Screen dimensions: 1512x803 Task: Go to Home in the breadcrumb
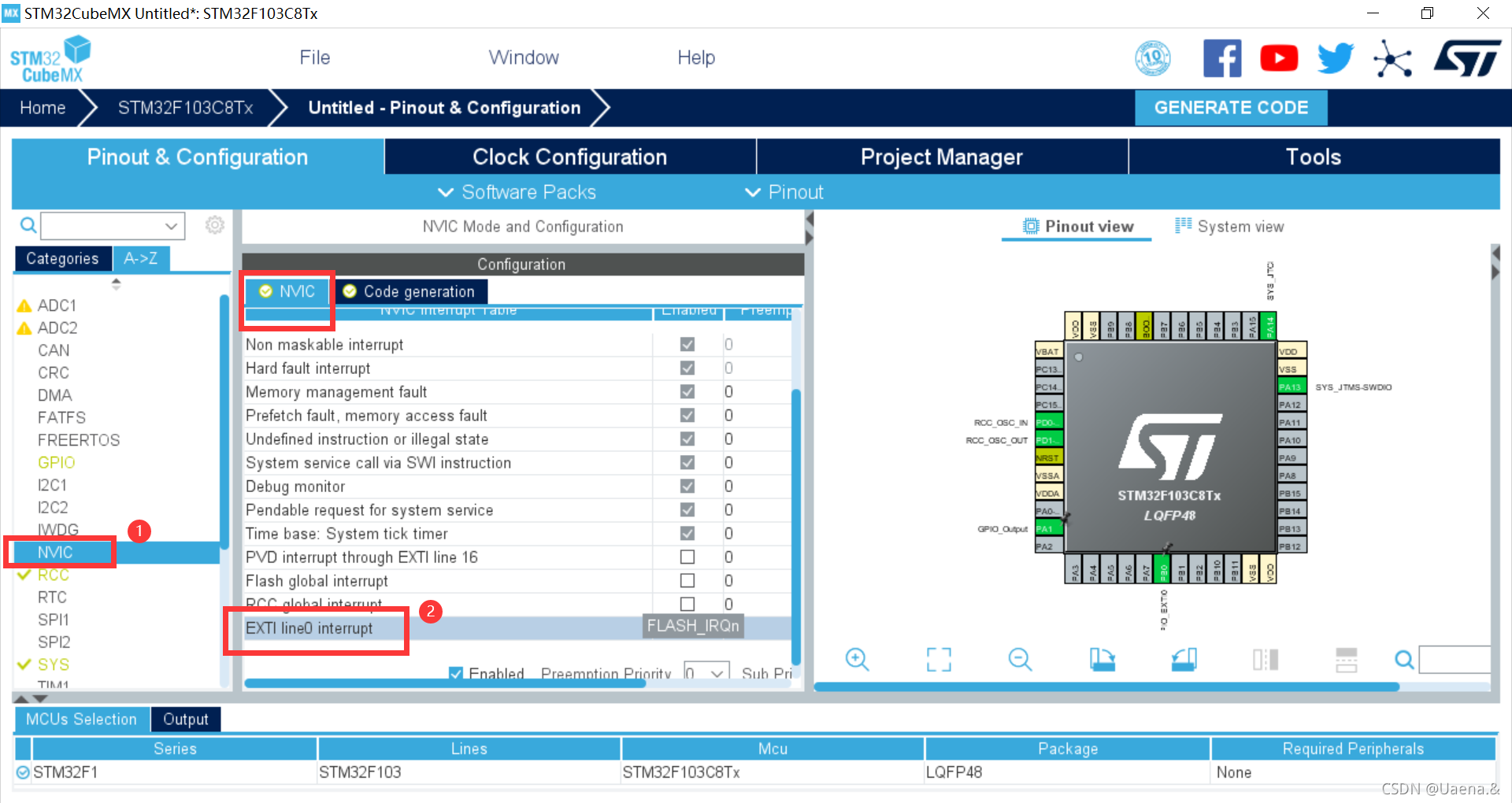[x=43, y=108]
